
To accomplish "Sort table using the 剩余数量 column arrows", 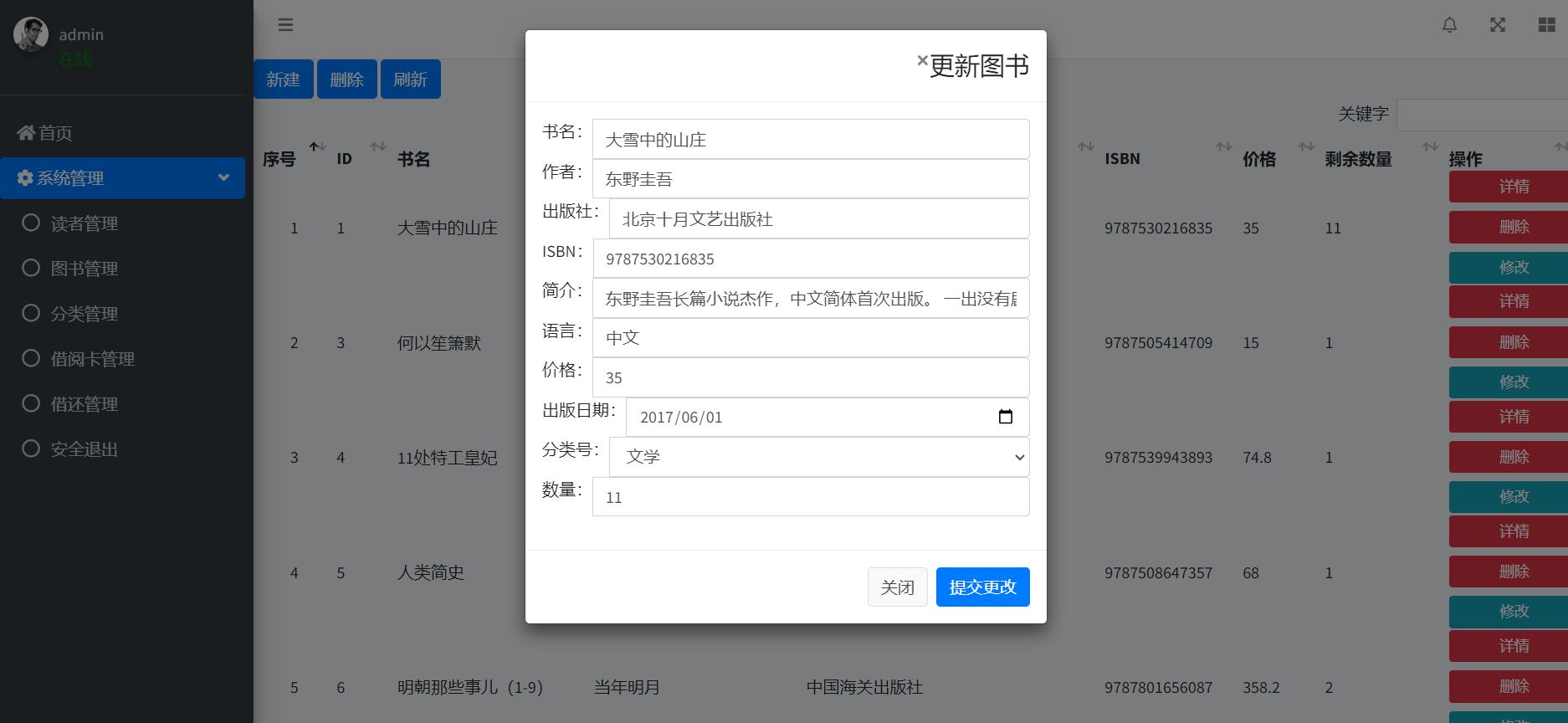I will (1429, 146).
